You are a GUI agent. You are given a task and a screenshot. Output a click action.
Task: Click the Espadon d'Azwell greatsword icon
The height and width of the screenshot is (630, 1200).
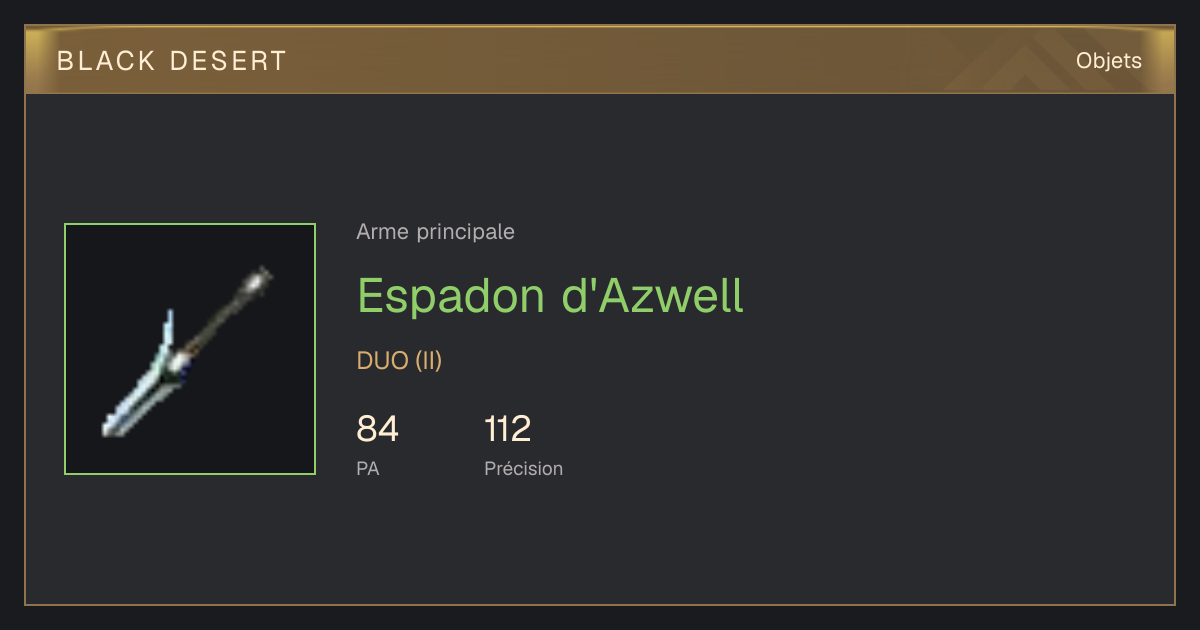click(x=190, y=349)
